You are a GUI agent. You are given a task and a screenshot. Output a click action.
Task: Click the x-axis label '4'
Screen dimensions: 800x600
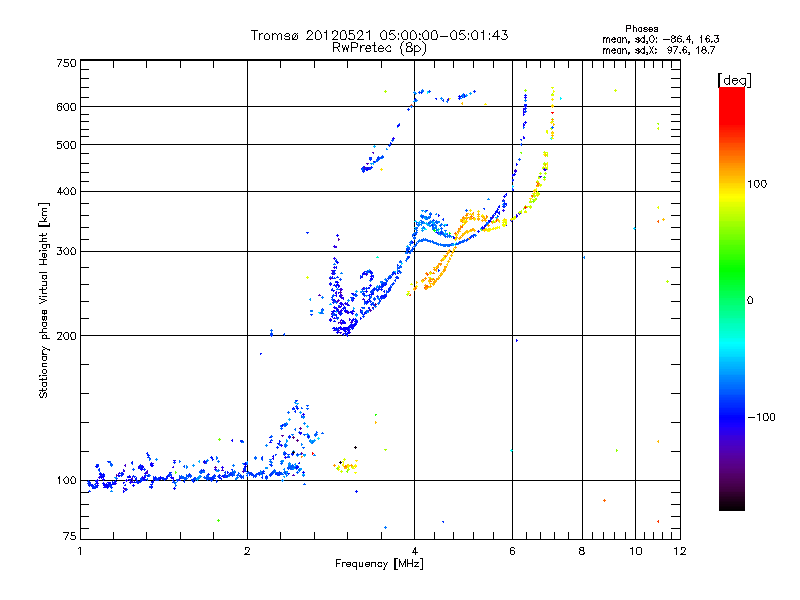[x=415, y=551]
